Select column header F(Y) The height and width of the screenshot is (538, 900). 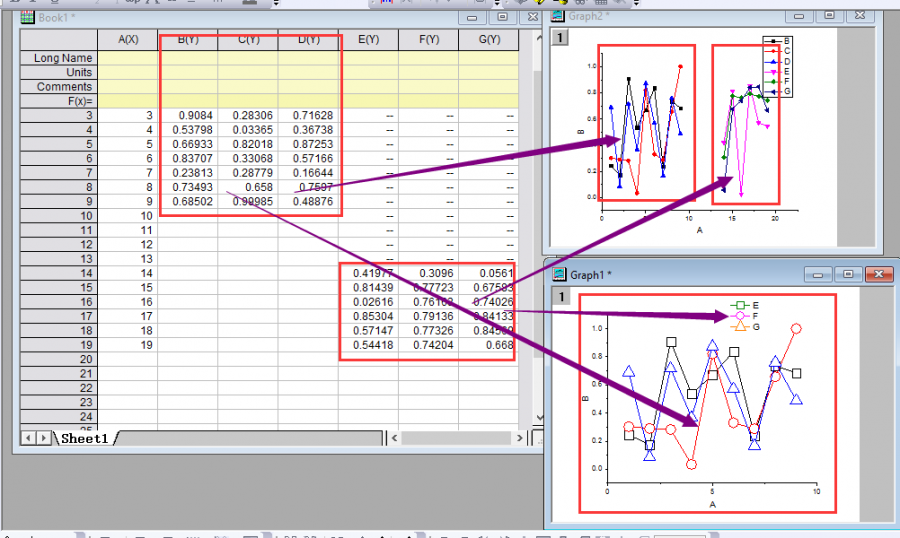pyautogui.click(x=429, y=40)
